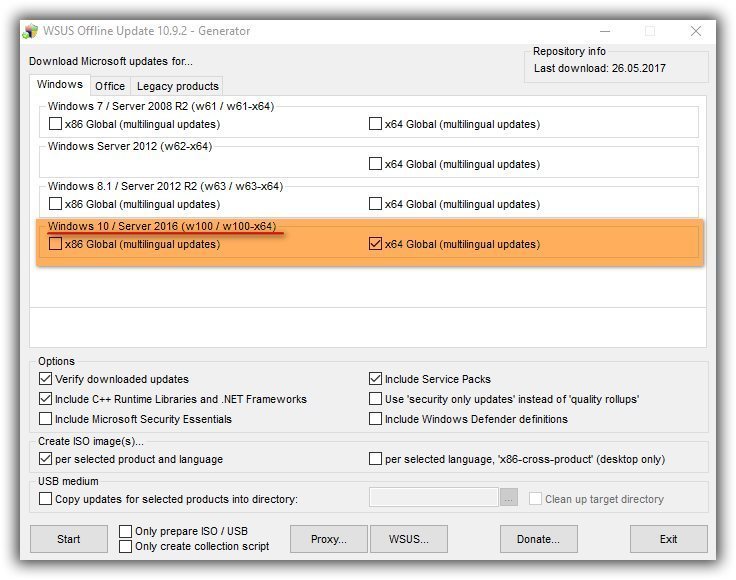Open Proxy settings button
The width and height of the screenshot is (736, 580).
[329, 539]
